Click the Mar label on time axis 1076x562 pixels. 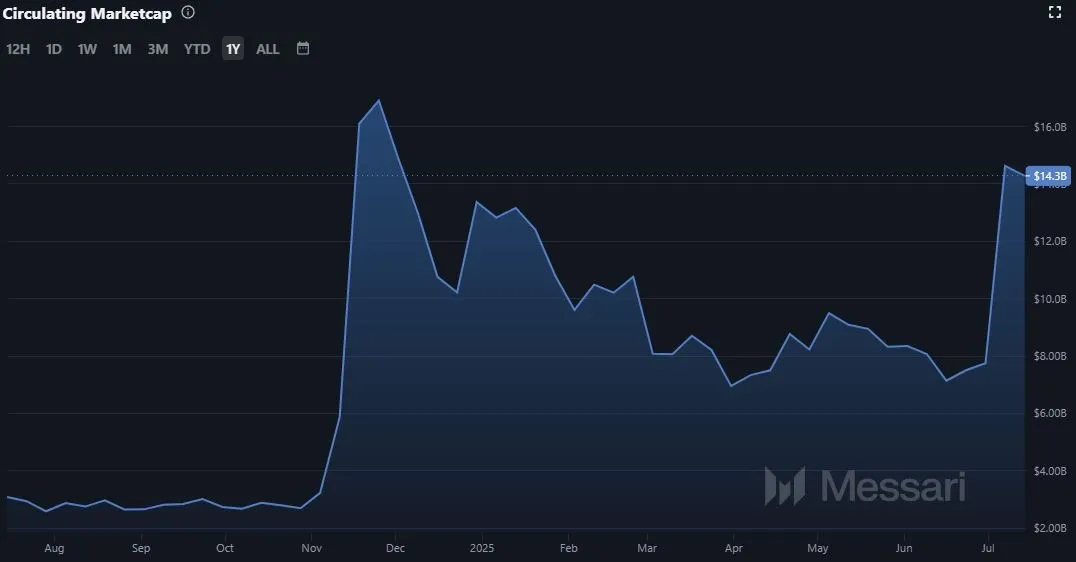coord(647,548)
